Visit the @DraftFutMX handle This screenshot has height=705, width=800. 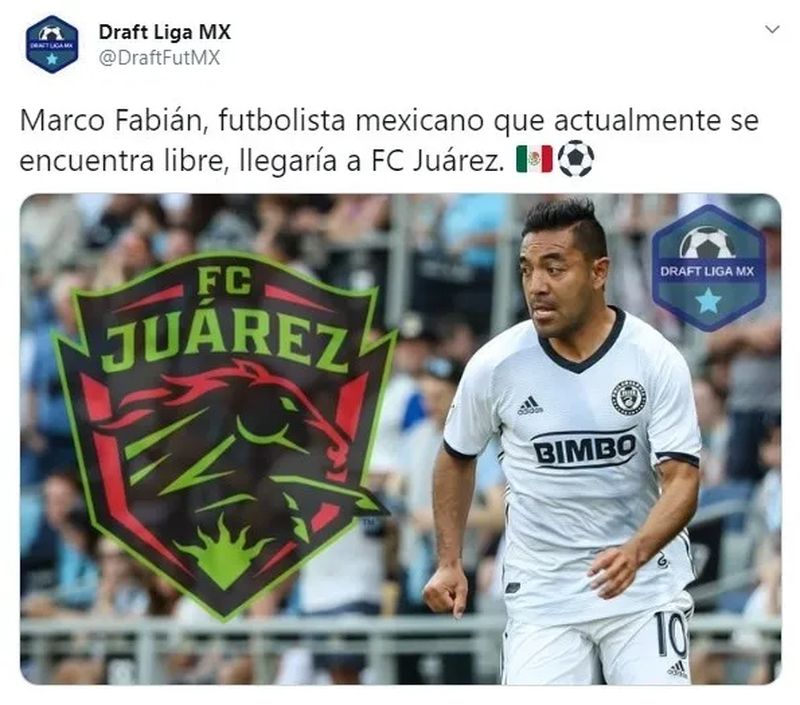[x=159, y=58]
